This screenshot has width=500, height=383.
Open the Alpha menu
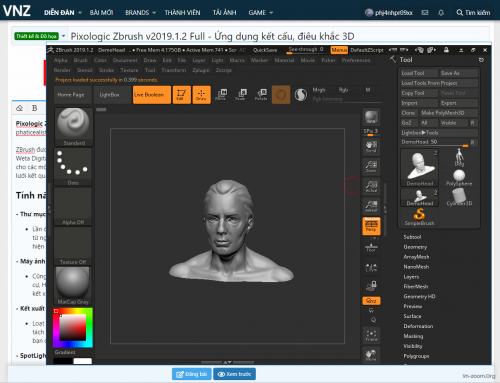tap(61, 60)
